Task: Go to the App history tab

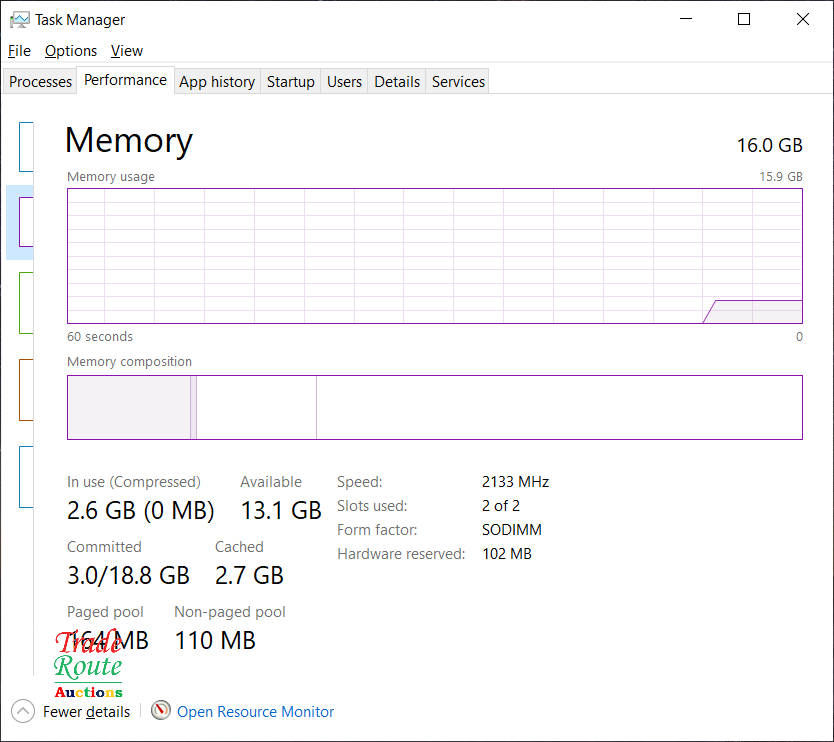Action: 217,82
